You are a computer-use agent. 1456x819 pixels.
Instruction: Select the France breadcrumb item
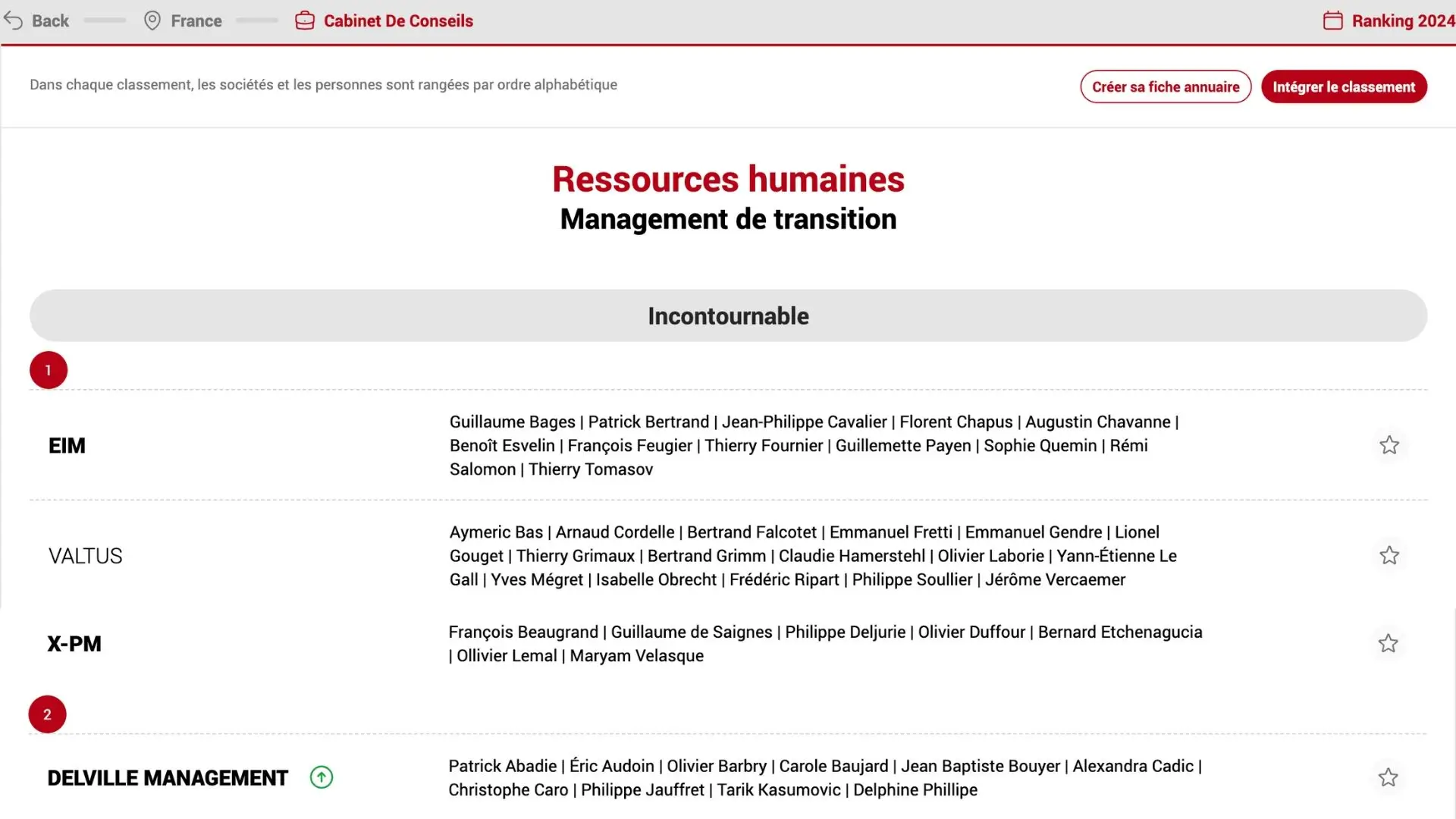point(196,20)
